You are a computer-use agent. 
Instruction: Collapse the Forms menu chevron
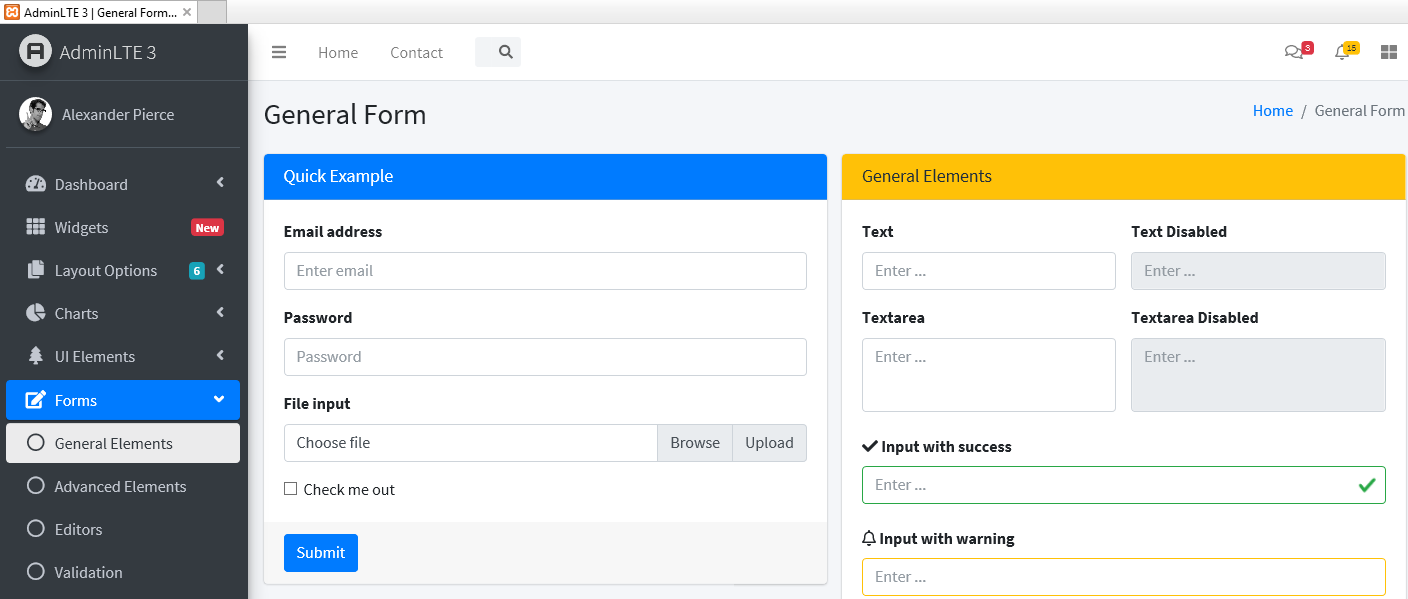[x=219, y=400]
